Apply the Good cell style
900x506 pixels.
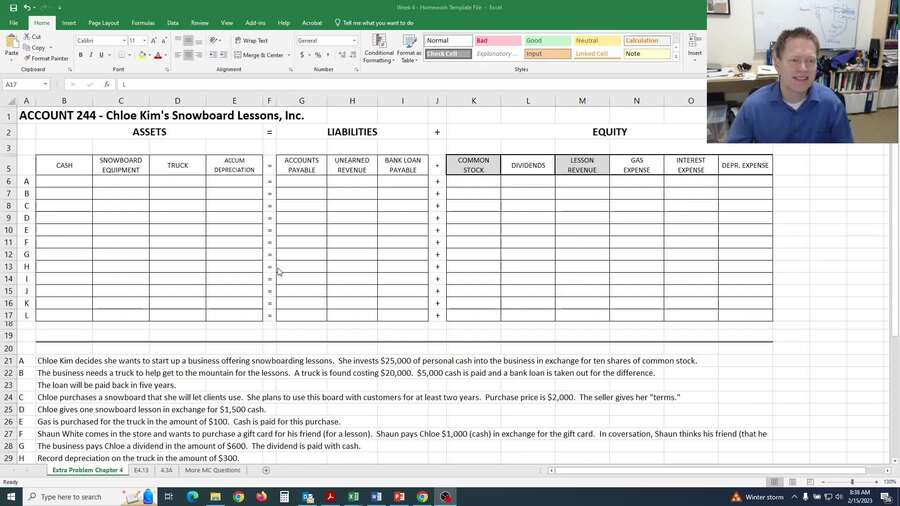(x=547, y=41)
